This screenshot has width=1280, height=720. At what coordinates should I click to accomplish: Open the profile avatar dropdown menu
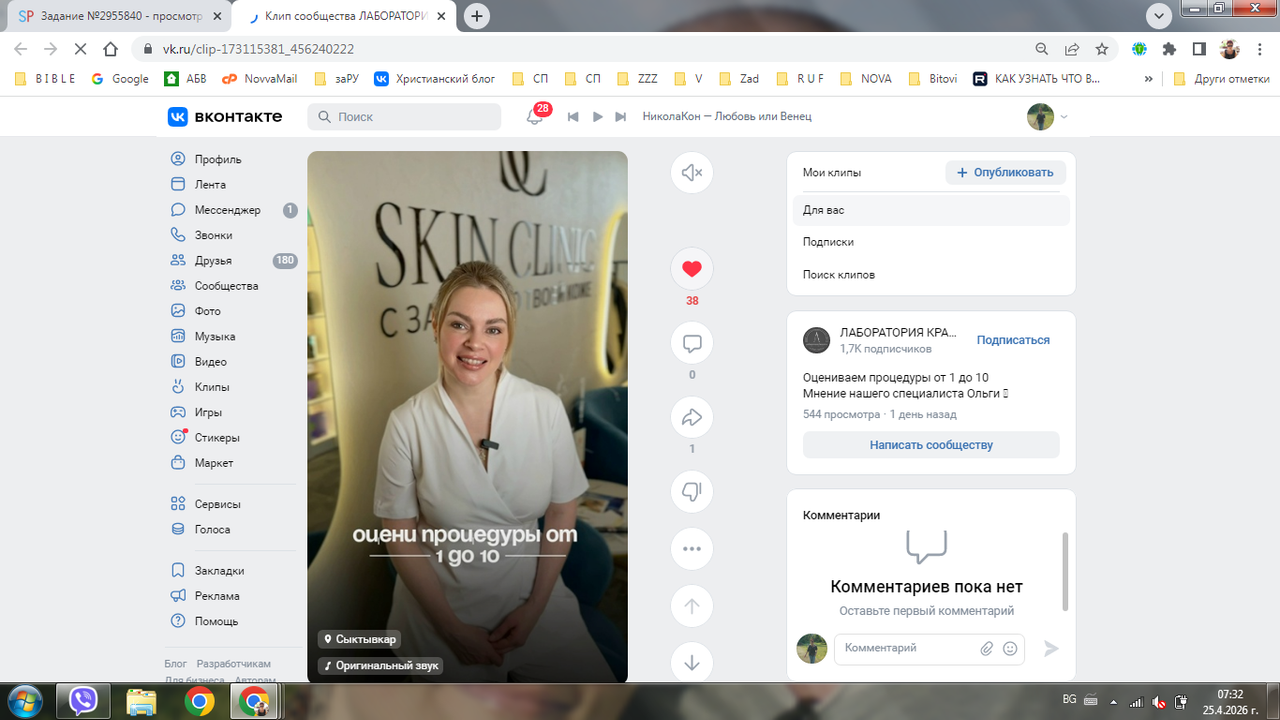pos(1048,116)
